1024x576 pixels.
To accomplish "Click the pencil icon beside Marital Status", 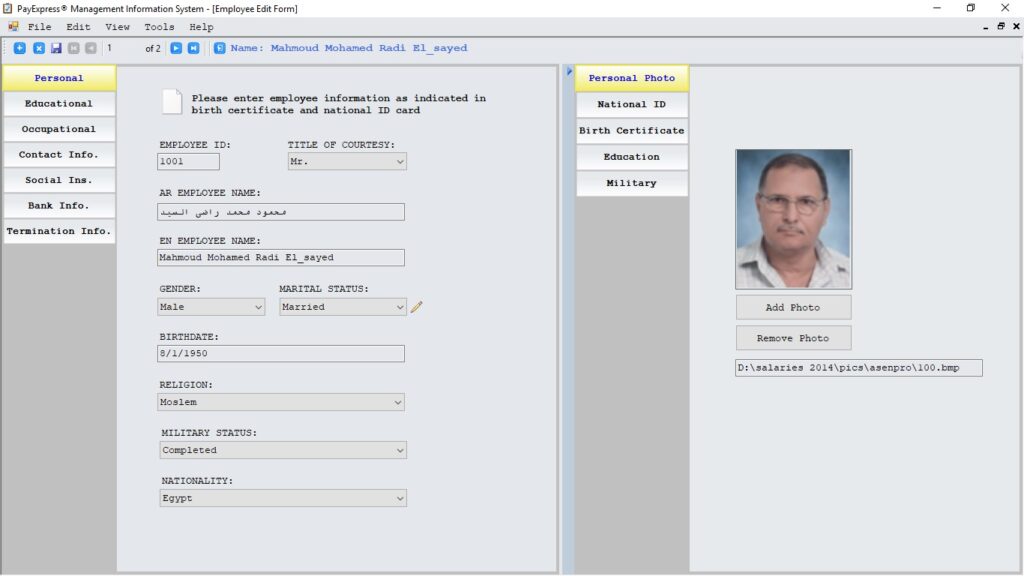I will (417, 306).
